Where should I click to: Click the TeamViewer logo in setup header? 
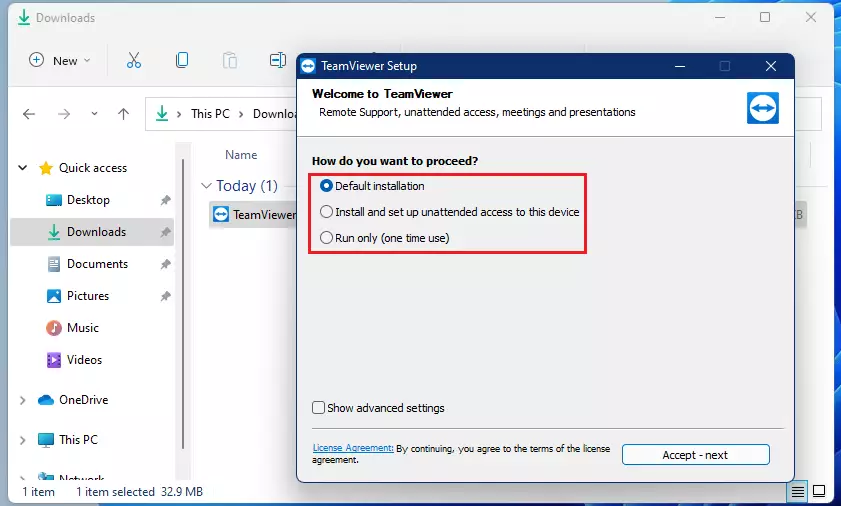coord(763,108)
